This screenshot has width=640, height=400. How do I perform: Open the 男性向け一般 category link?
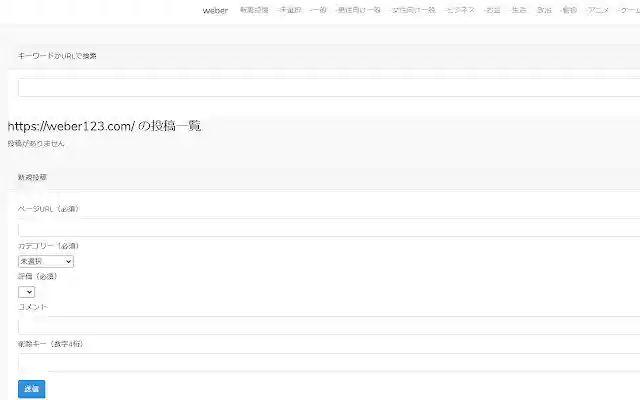[x=359, y=10]
